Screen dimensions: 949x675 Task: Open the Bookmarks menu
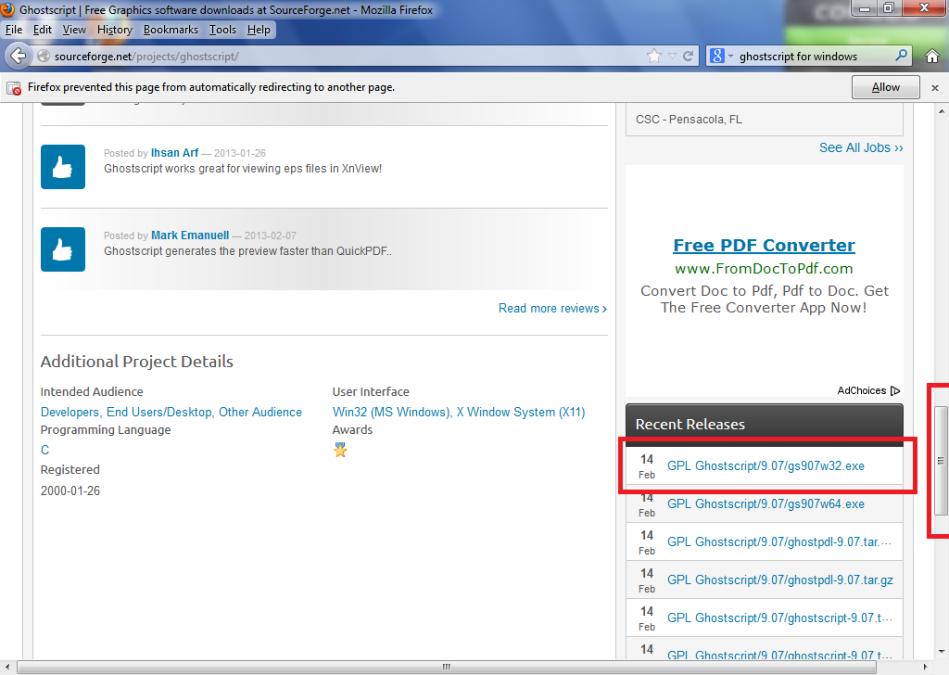171,30
